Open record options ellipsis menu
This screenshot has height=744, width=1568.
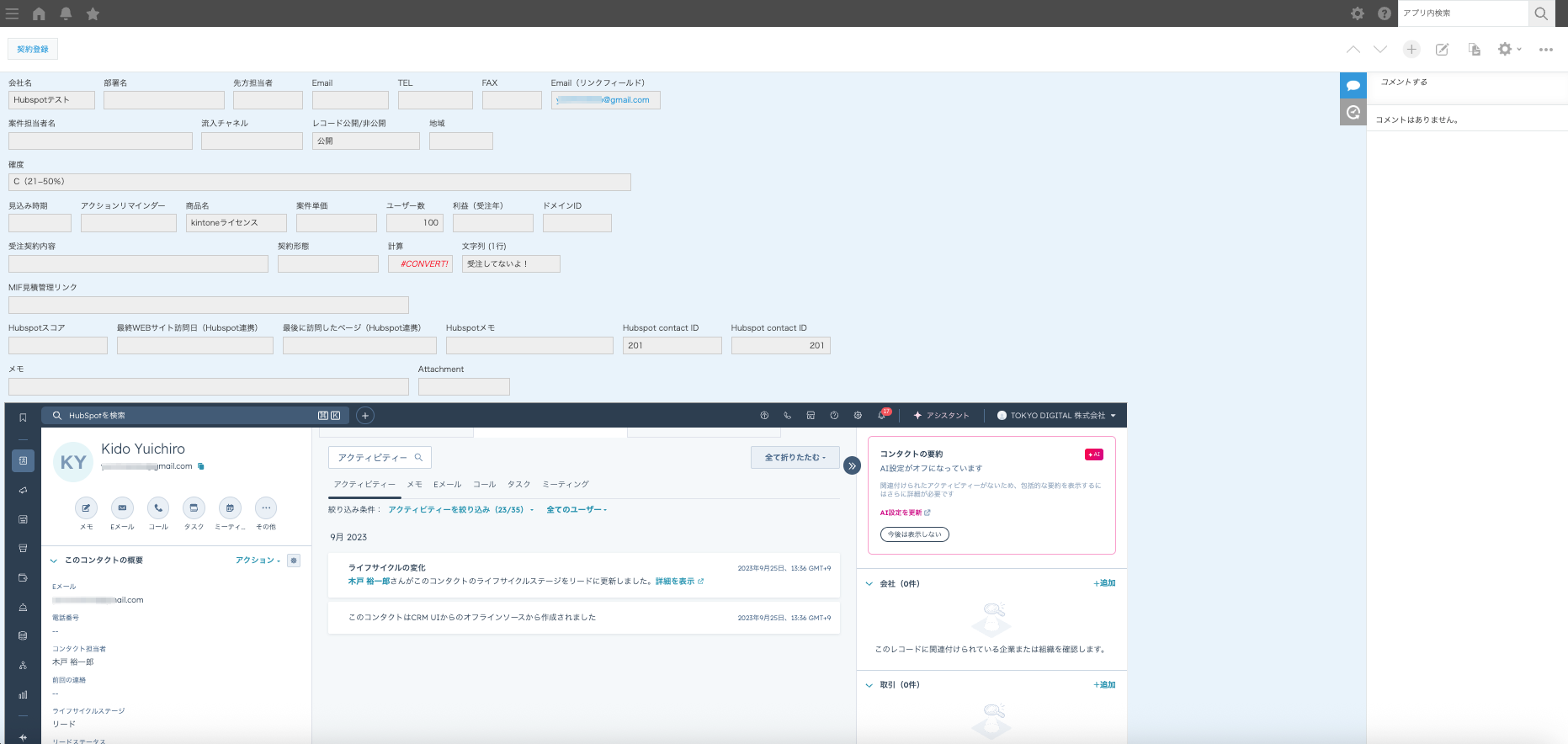(1546, 50)
